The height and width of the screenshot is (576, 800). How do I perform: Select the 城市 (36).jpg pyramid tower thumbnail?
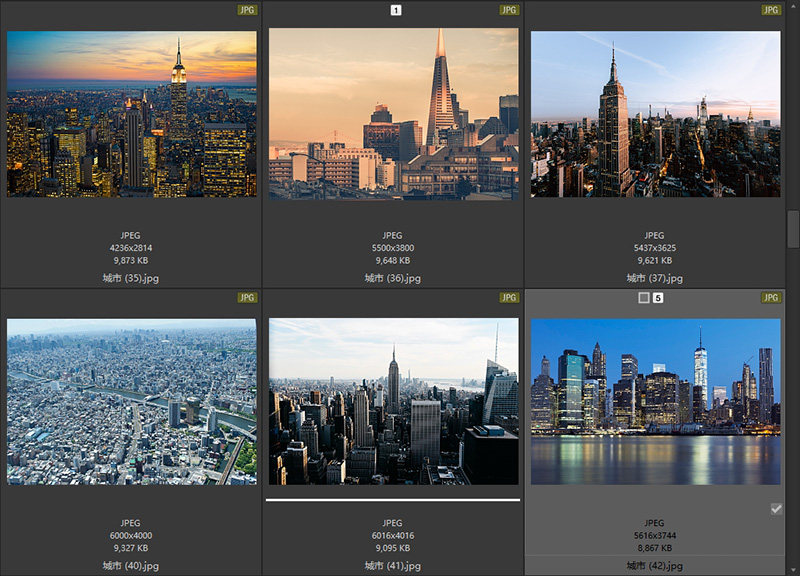click(394, 114)
